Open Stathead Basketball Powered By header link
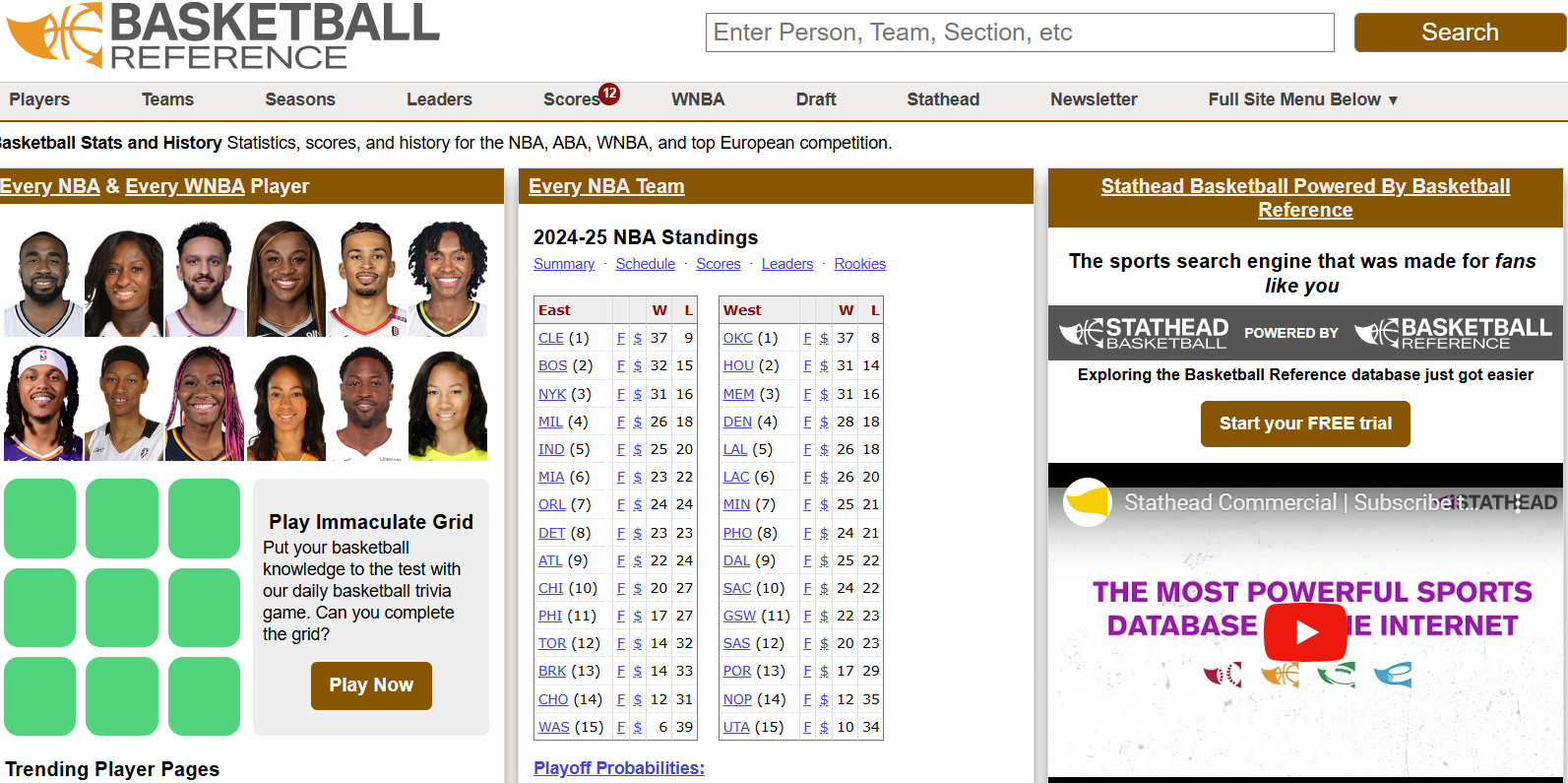 tap(1305, 198)
